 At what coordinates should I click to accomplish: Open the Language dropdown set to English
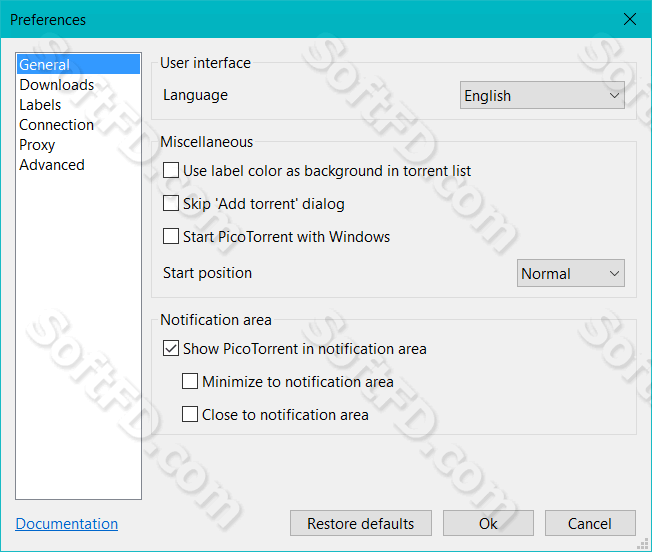542,95
